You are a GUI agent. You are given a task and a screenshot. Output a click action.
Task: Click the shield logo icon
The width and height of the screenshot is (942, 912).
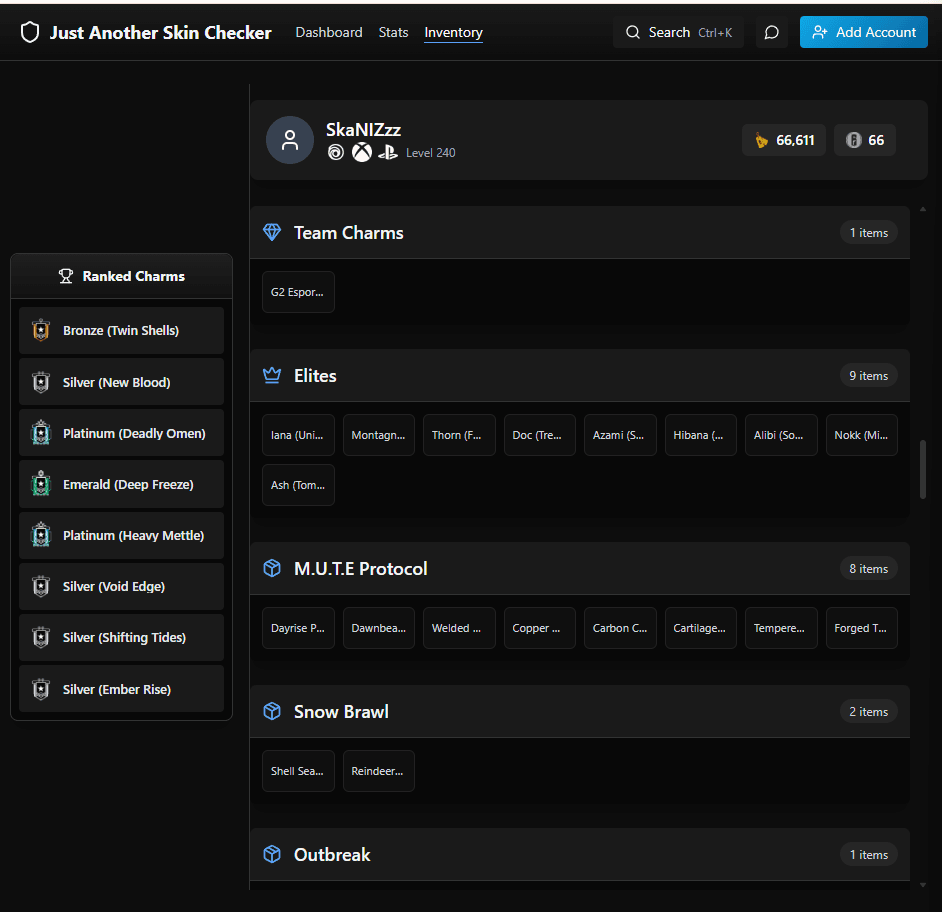30,32
